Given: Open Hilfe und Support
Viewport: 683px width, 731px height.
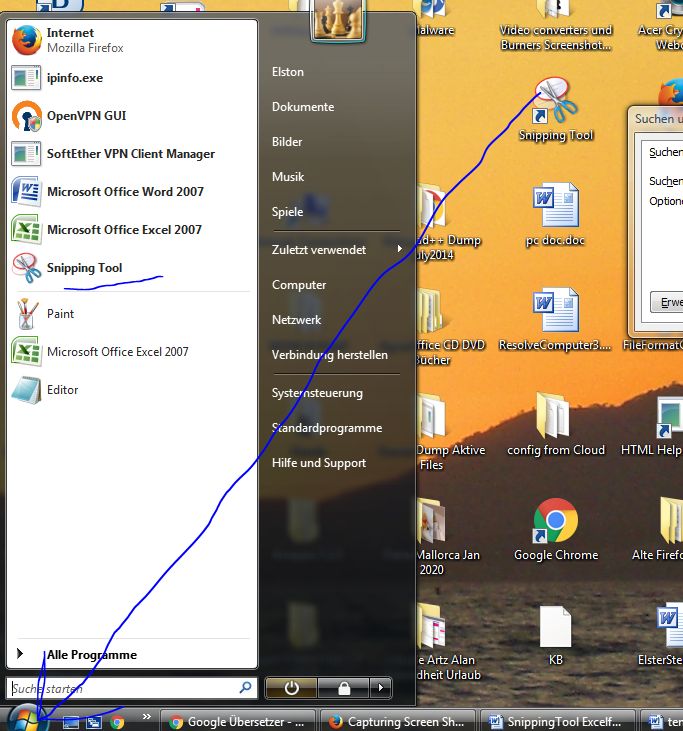Looking at the screenshot, I should pyautogui.click(x=319, y=463).
